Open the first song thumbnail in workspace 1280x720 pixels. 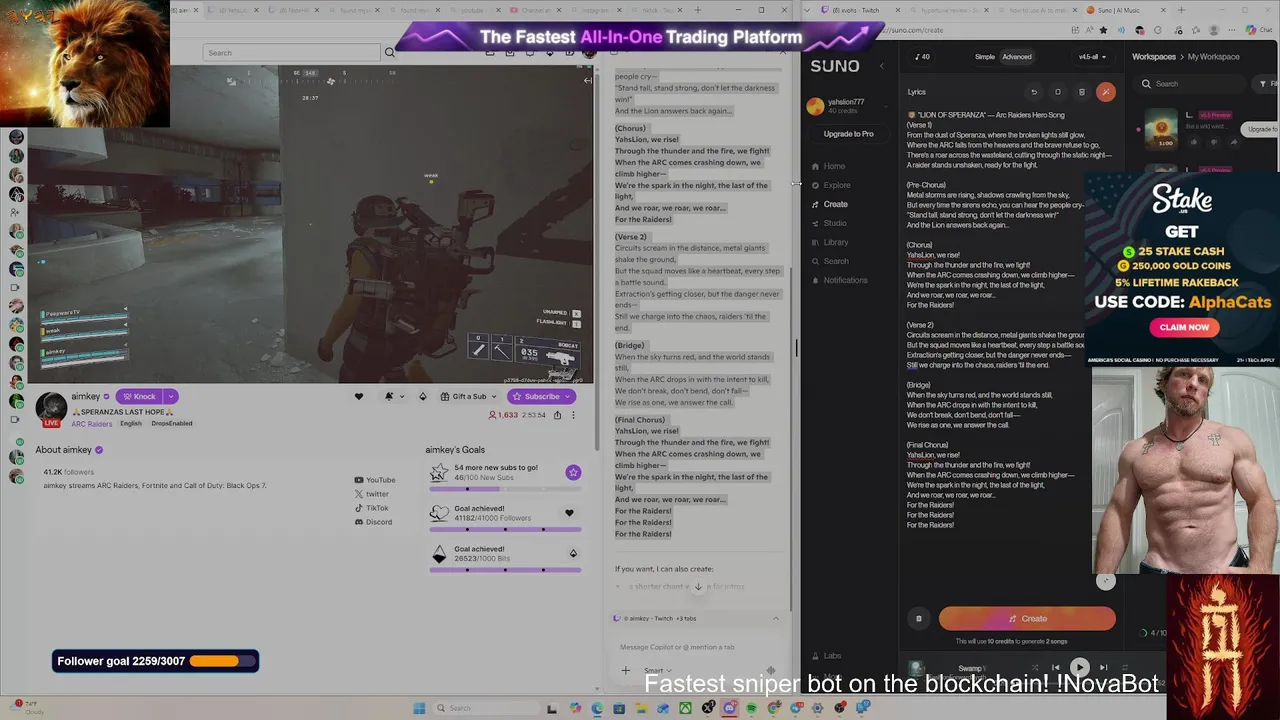[1161, 130]
